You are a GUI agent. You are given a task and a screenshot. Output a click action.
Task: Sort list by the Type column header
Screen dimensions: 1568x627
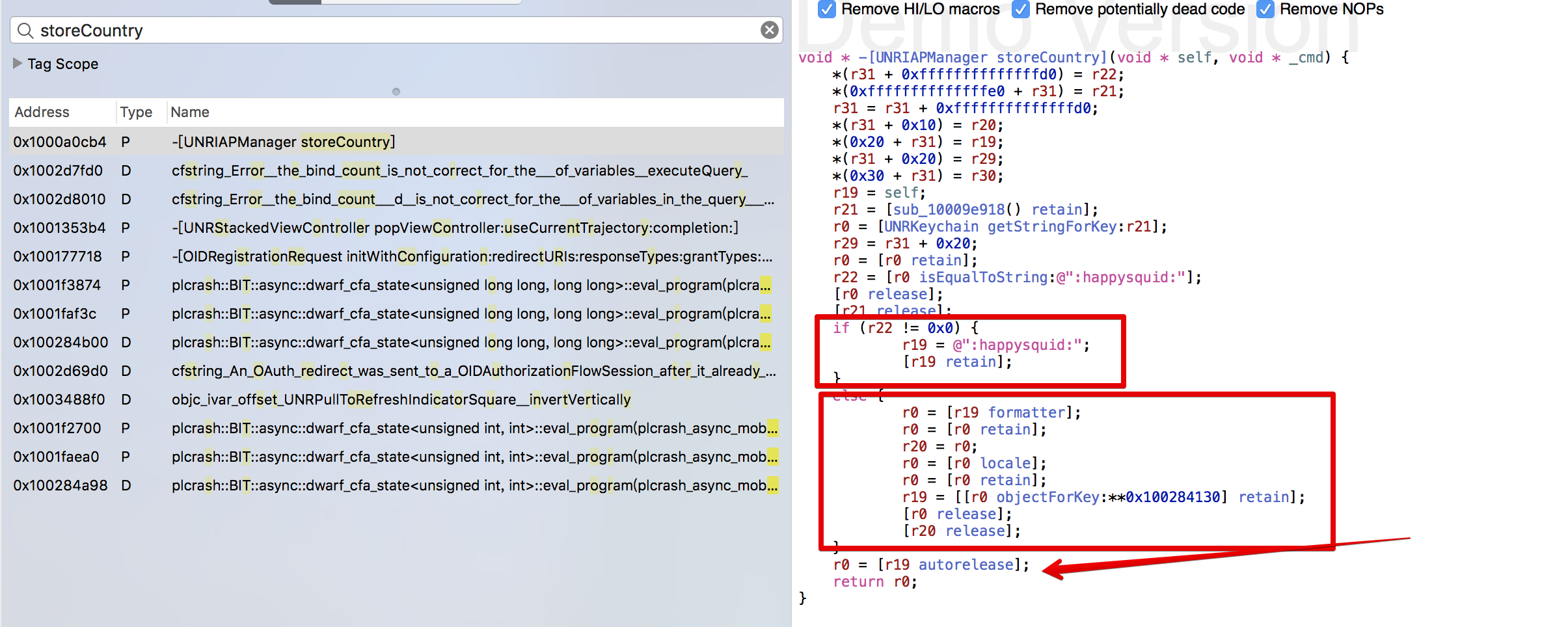[136, 113]
